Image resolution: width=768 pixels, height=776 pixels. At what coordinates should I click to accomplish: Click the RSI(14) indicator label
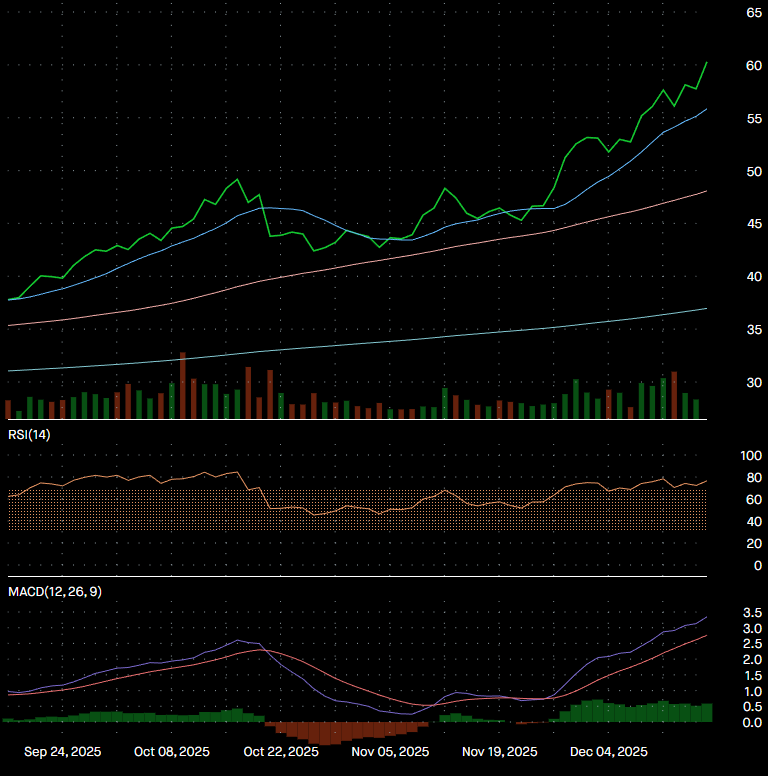click(x=29, y=435)
